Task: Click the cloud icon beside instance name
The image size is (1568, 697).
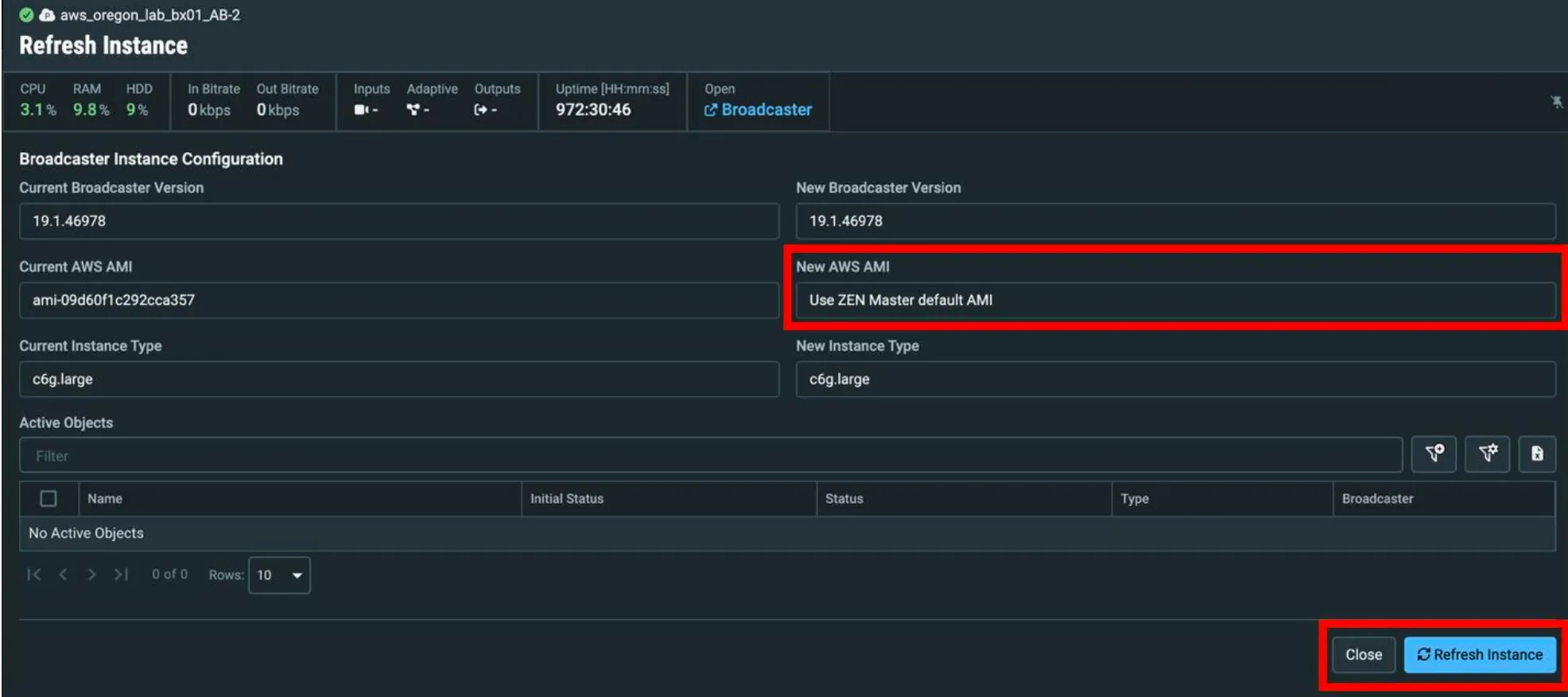Action: 47,15
